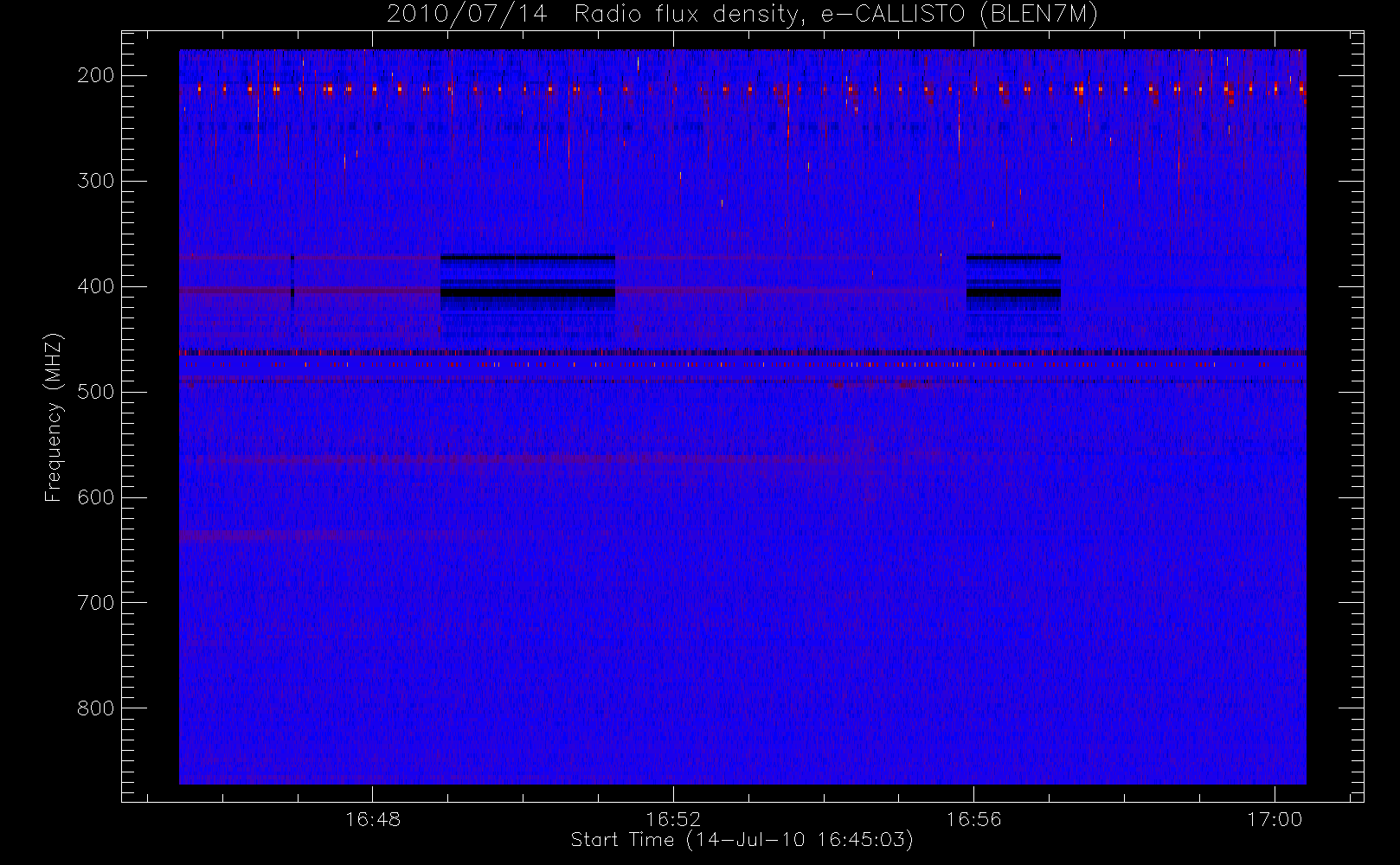
Task: Click the 16:48 time tick label
Action: 373,819
